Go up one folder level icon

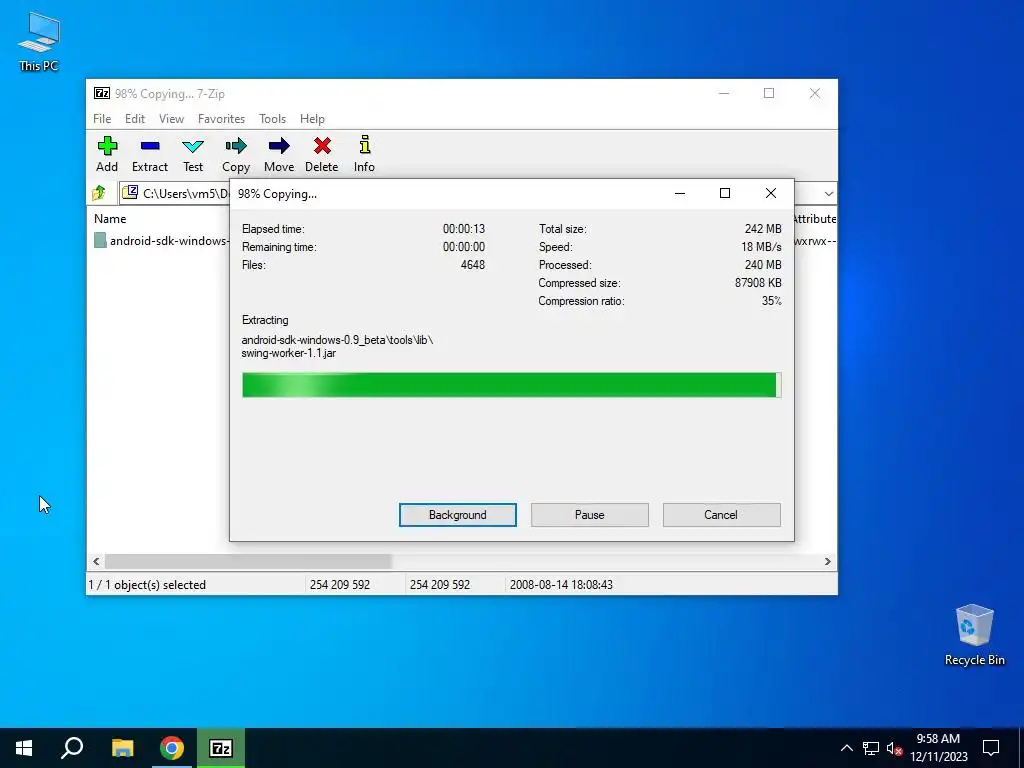pos(99,193)
